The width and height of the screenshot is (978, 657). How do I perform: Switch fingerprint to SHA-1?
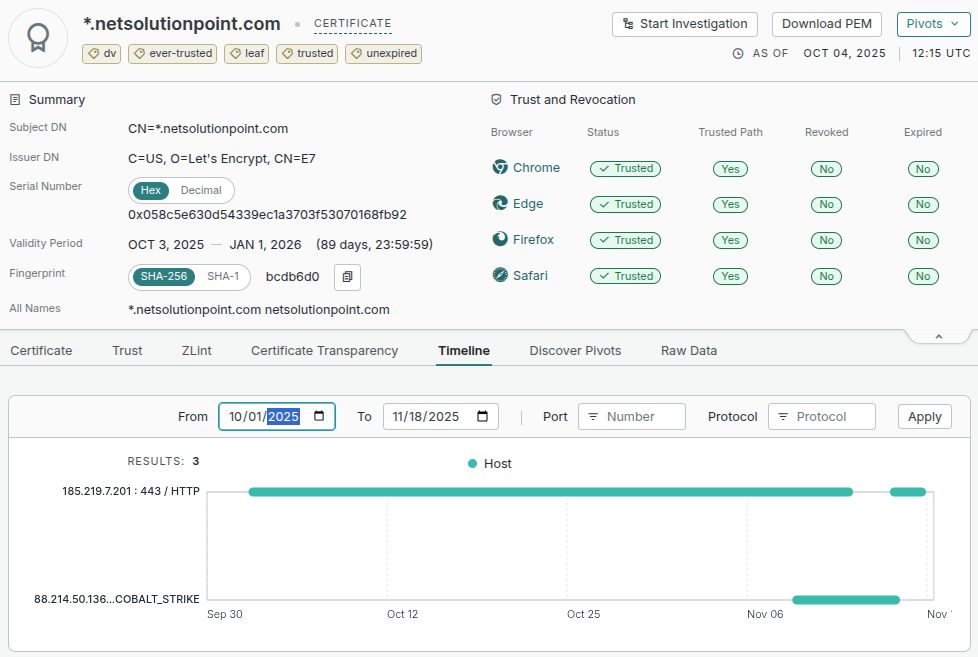(223, 277)
